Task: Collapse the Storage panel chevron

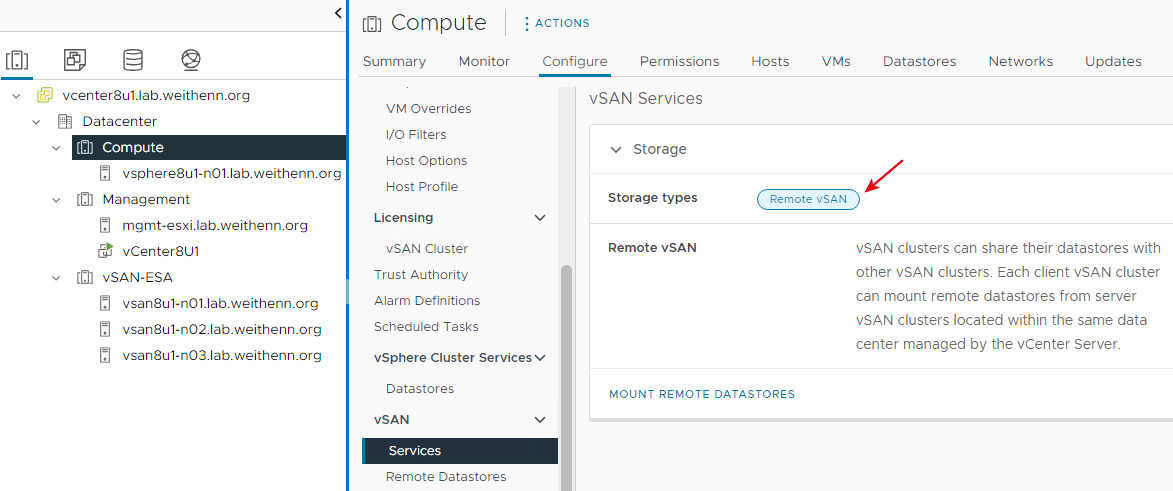Action: (616, 149)
